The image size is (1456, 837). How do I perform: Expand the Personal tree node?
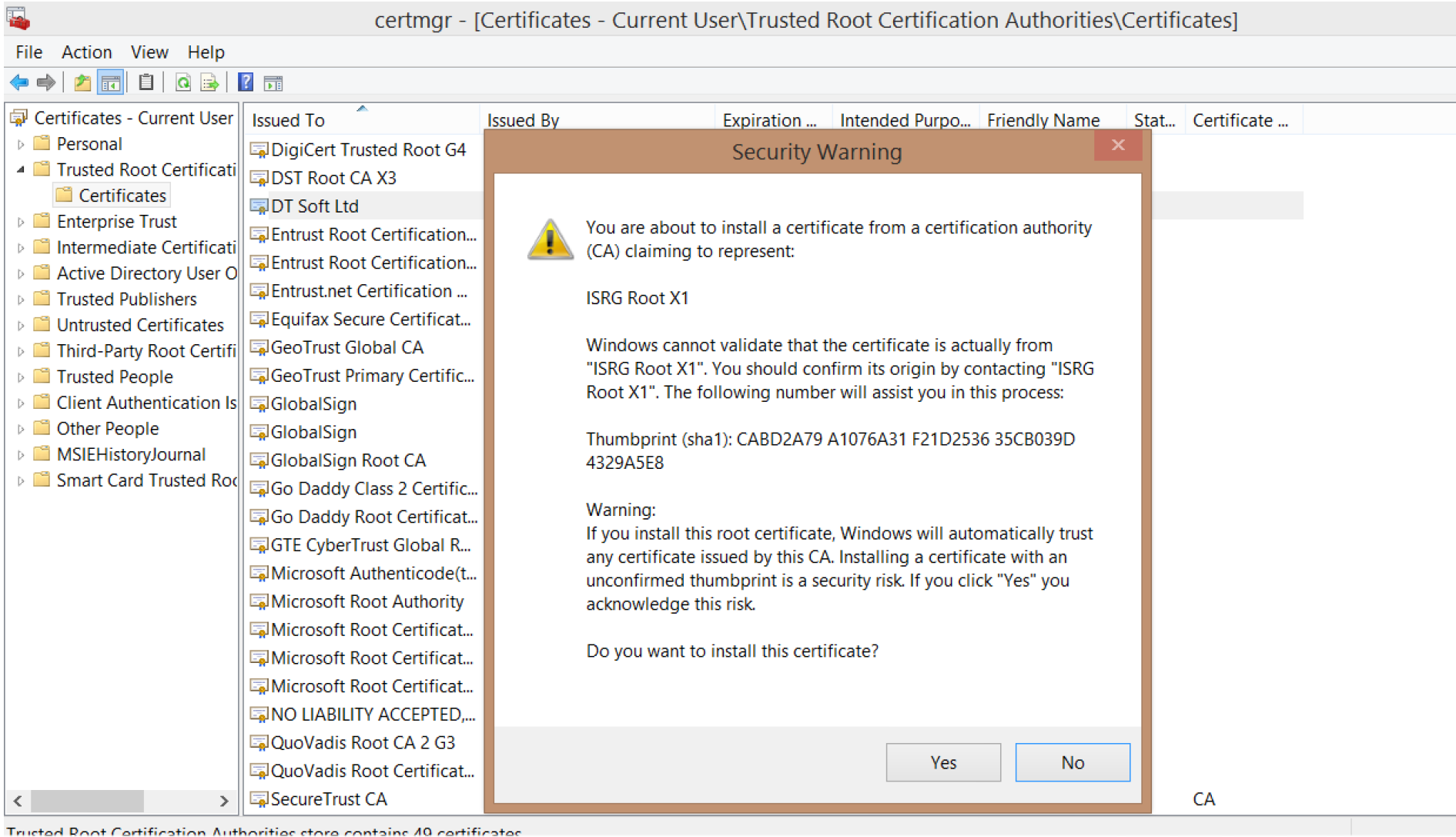21,144
